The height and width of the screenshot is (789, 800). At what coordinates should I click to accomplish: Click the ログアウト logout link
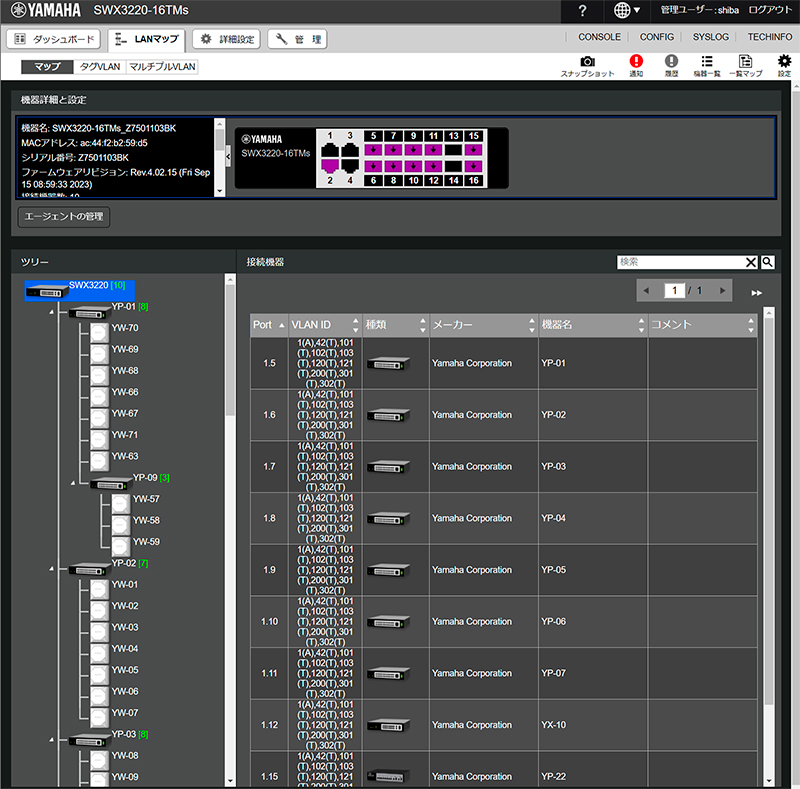770,10
